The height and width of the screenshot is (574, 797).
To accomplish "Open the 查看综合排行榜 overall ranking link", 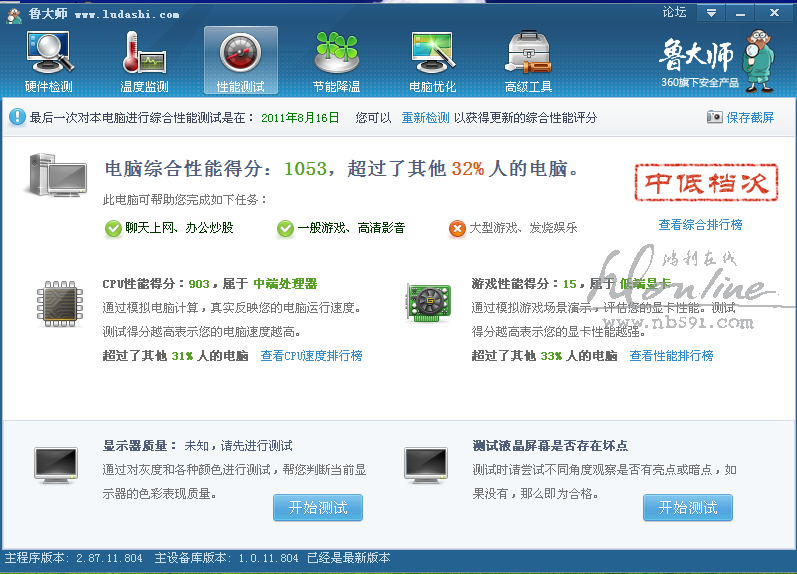I will pyautogui.click(x=700, y=225).
